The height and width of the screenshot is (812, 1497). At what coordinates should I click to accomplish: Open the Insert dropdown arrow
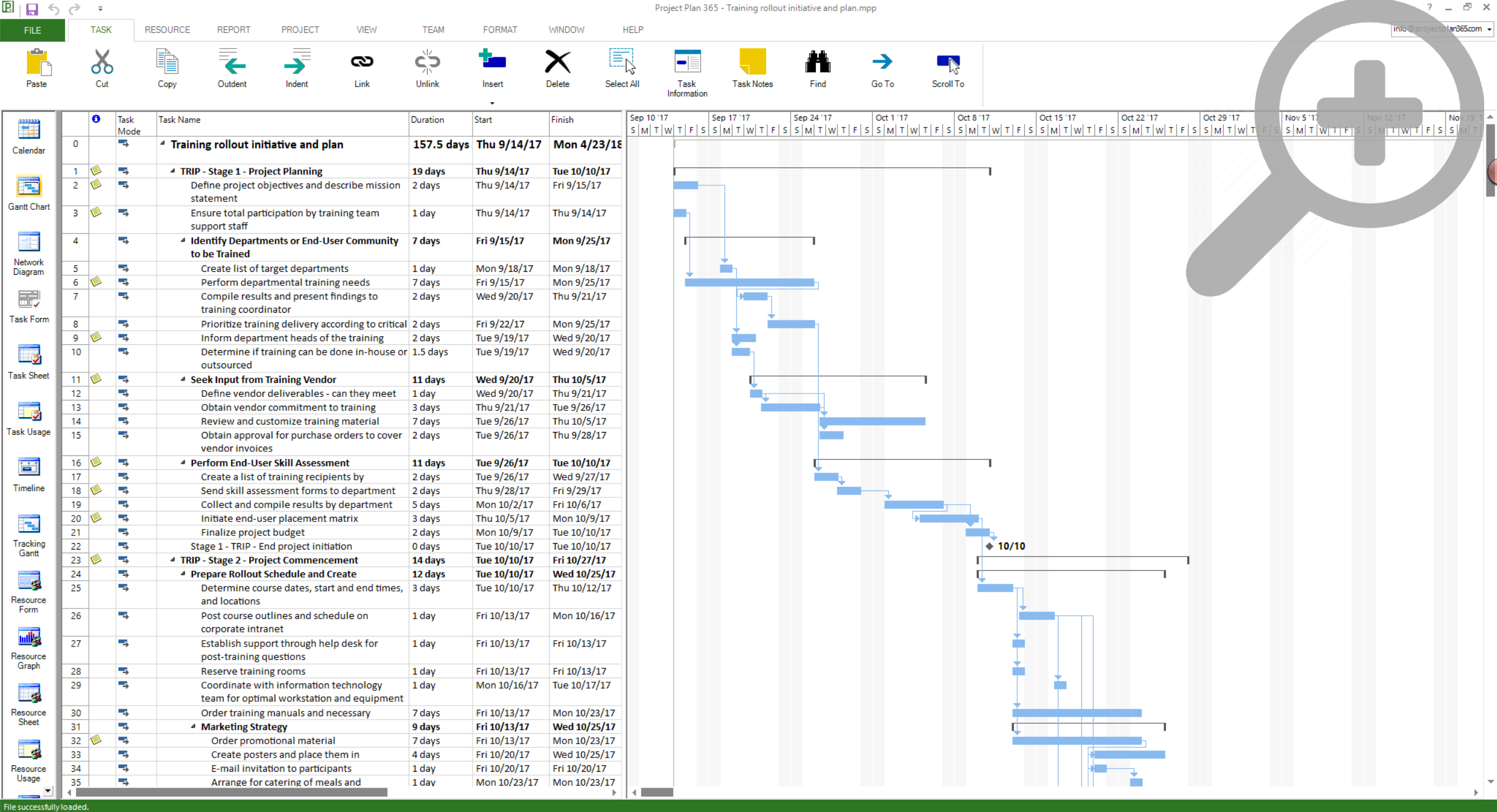[x=492, y=103]
